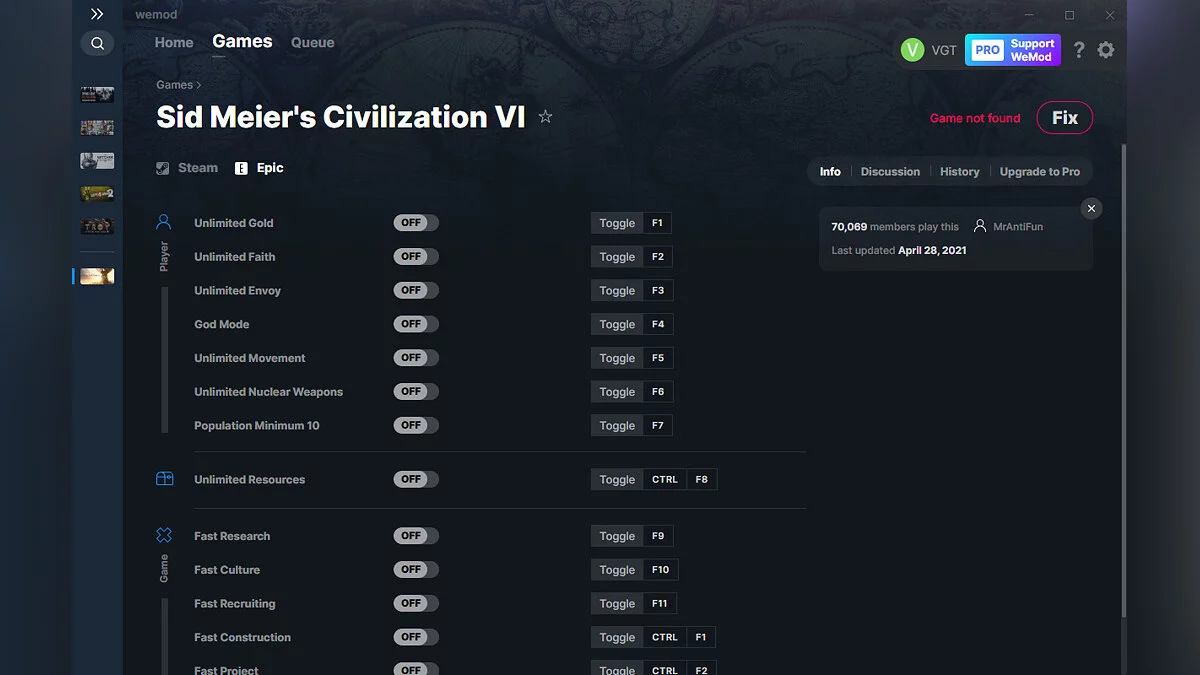1200x675 pixels.
Task: Select the Player section icon beside the cheats
Action: [x=164, y=222]
